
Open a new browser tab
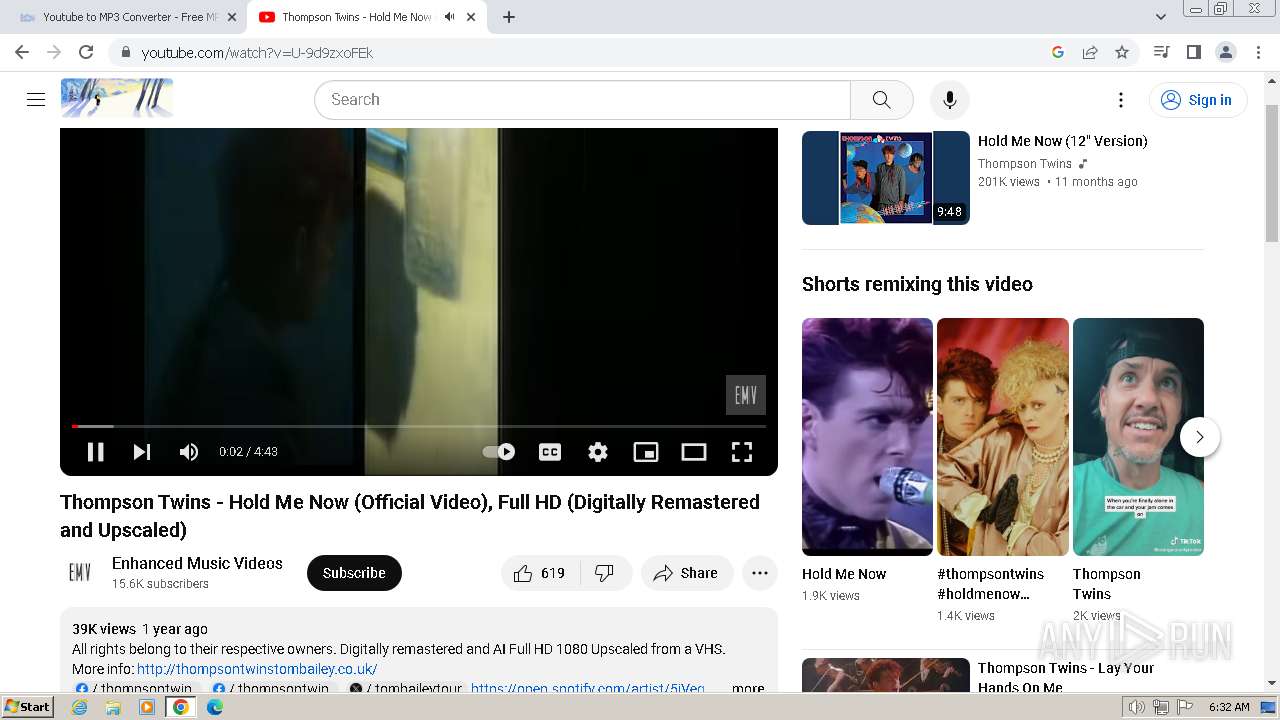pos(509,17)
